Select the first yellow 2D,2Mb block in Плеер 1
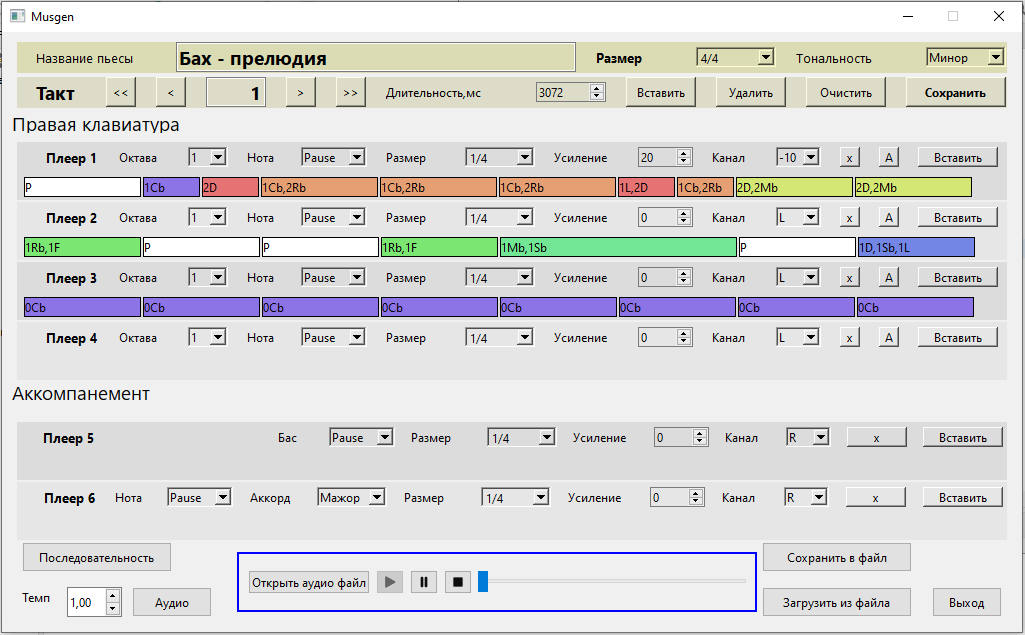1025x635 pixels. coord(794,188)
